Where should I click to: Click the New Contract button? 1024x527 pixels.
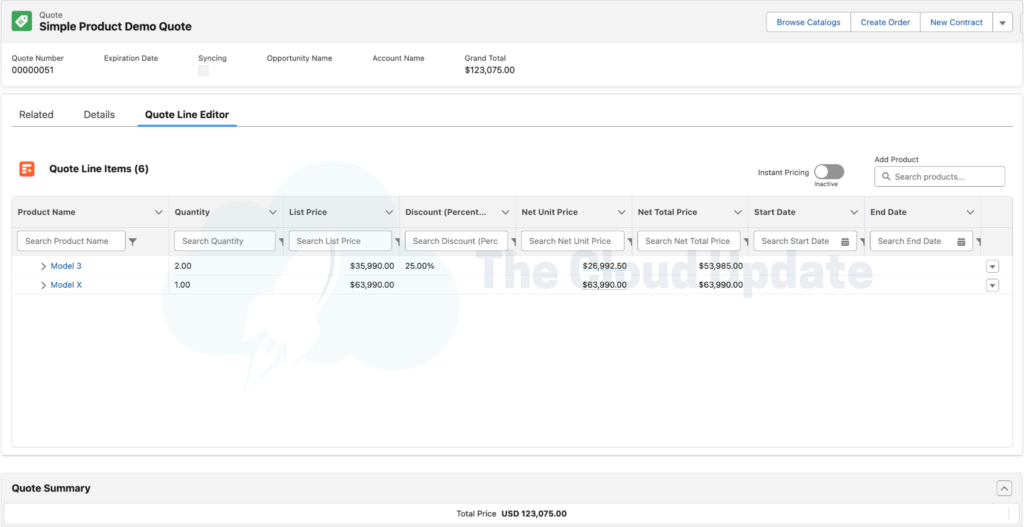956,22
